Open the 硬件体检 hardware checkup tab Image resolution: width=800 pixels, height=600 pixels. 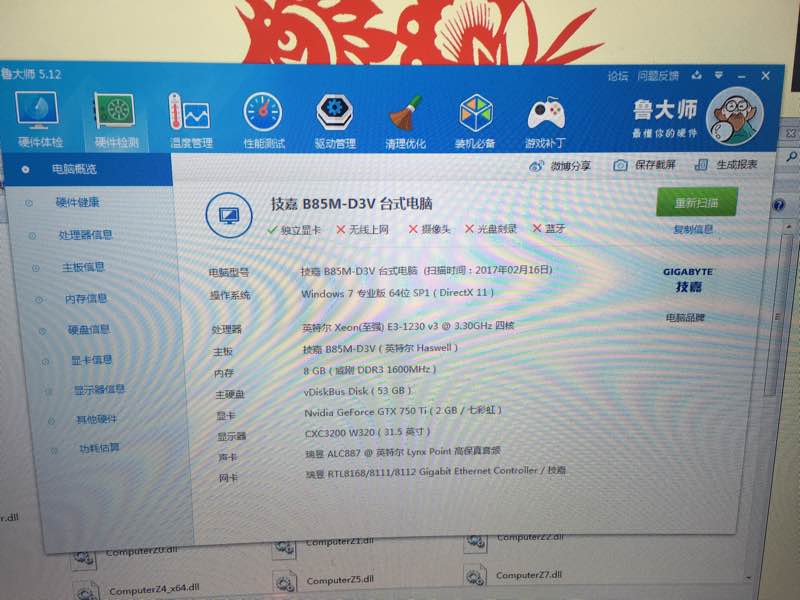[x=40, y=119]
